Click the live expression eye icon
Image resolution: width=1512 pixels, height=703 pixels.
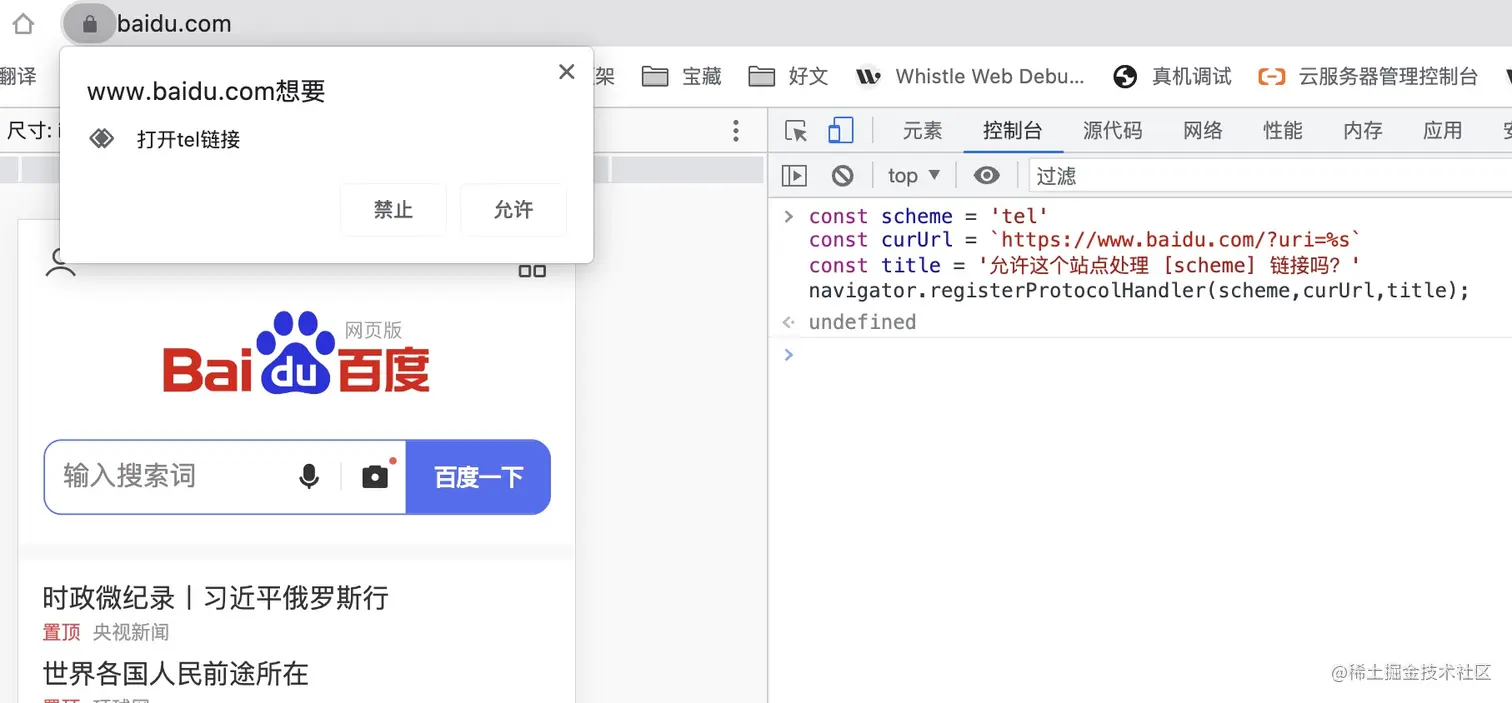[x=987, y=176]
